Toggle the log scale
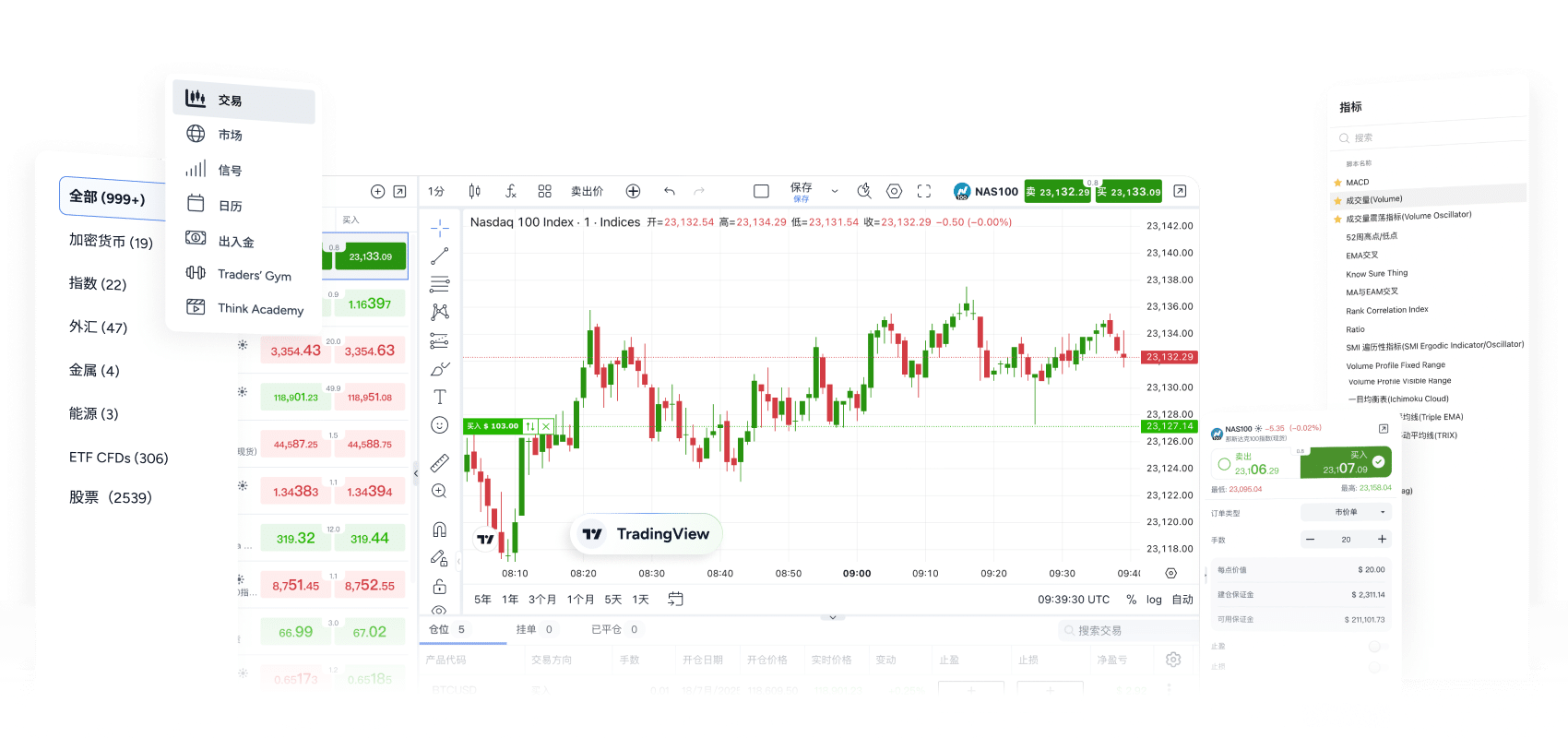Viewport: 1568px width, 738px height. coord(1154,600)
